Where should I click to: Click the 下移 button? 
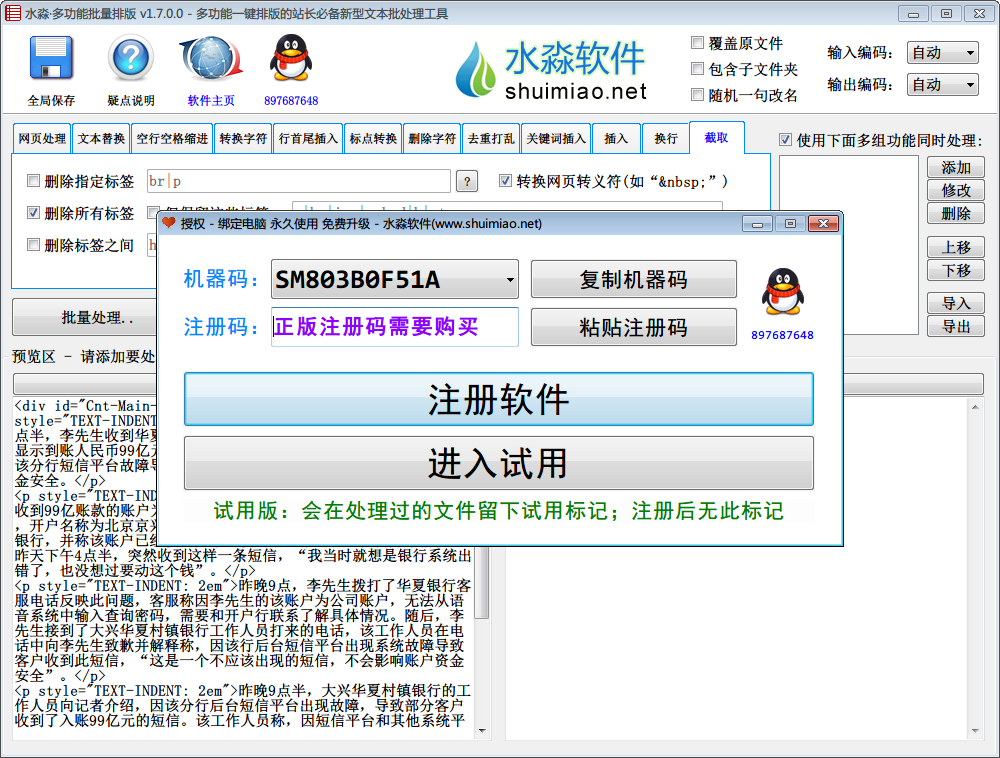(955, 270)
